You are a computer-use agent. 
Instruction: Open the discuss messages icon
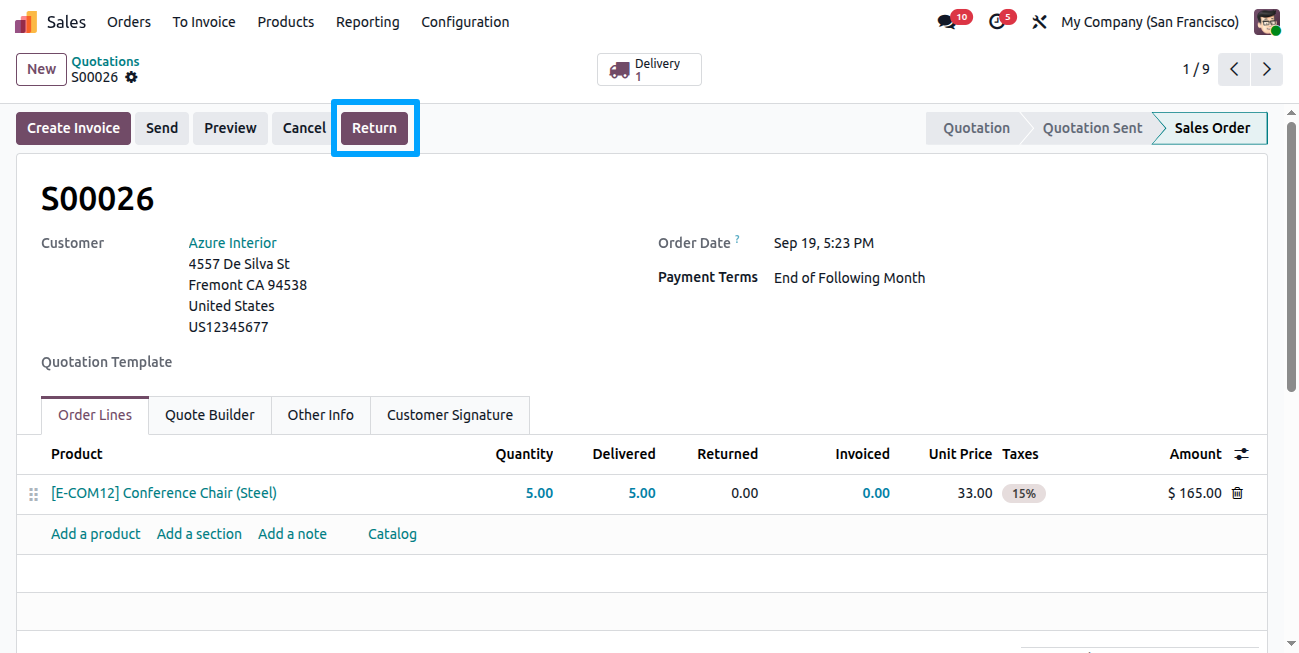(946, 22)
